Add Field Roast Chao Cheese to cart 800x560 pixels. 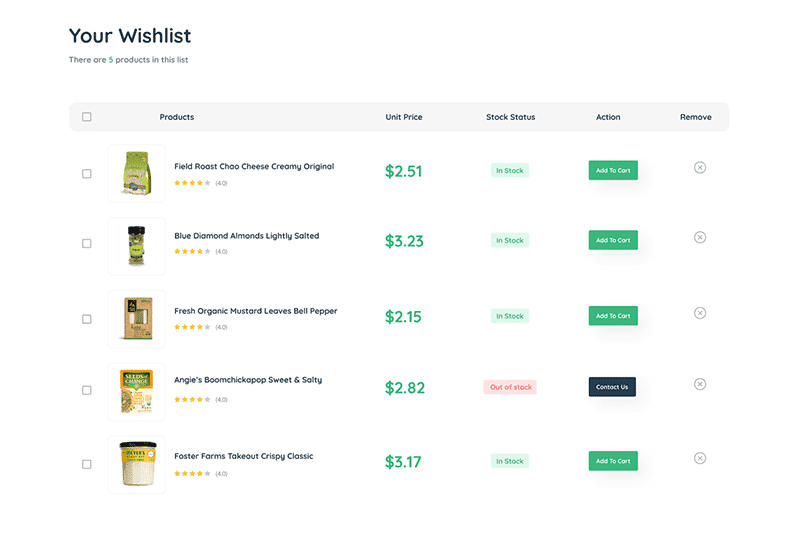coord(613,170)
